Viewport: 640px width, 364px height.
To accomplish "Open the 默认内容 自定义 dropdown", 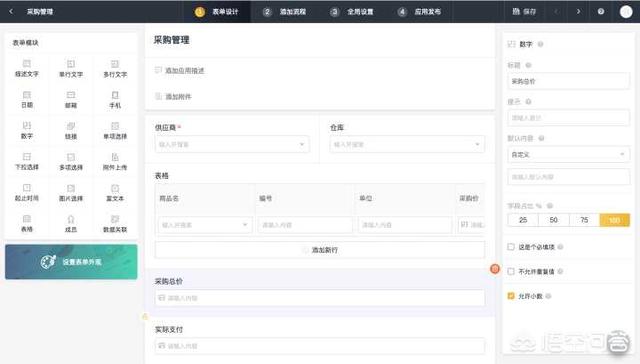I will coord(568,155).
